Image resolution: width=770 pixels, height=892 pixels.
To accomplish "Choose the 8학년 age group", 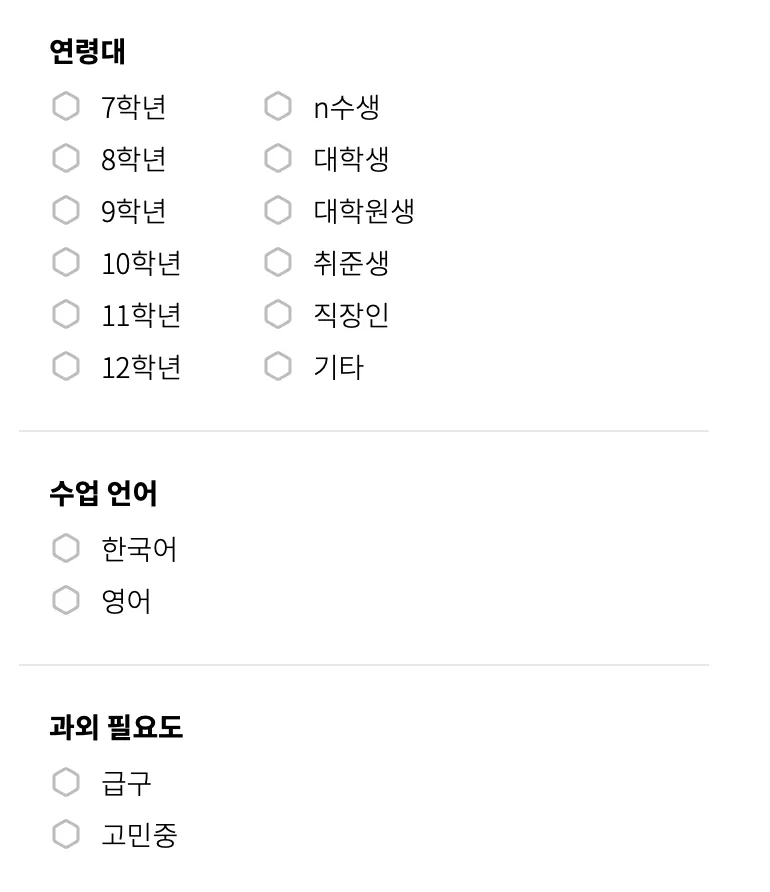I will pyautogui.click(x=65, y=159).
